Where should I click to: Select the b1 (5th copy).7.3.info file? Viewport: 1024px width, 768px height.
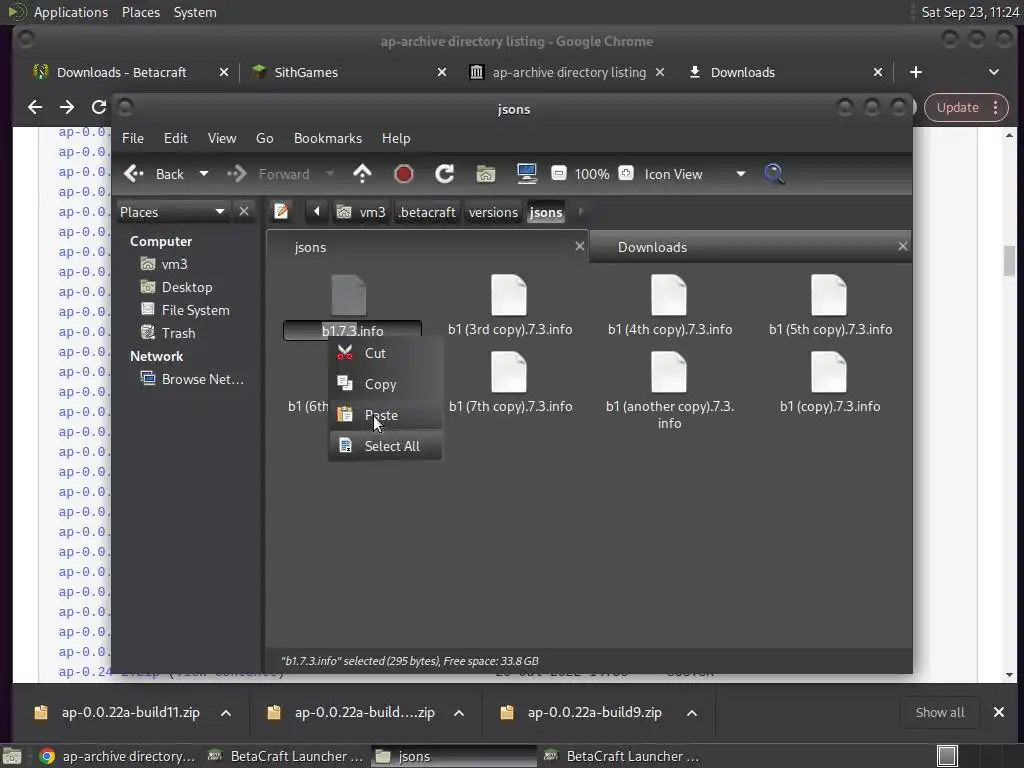tap(829, 306)
